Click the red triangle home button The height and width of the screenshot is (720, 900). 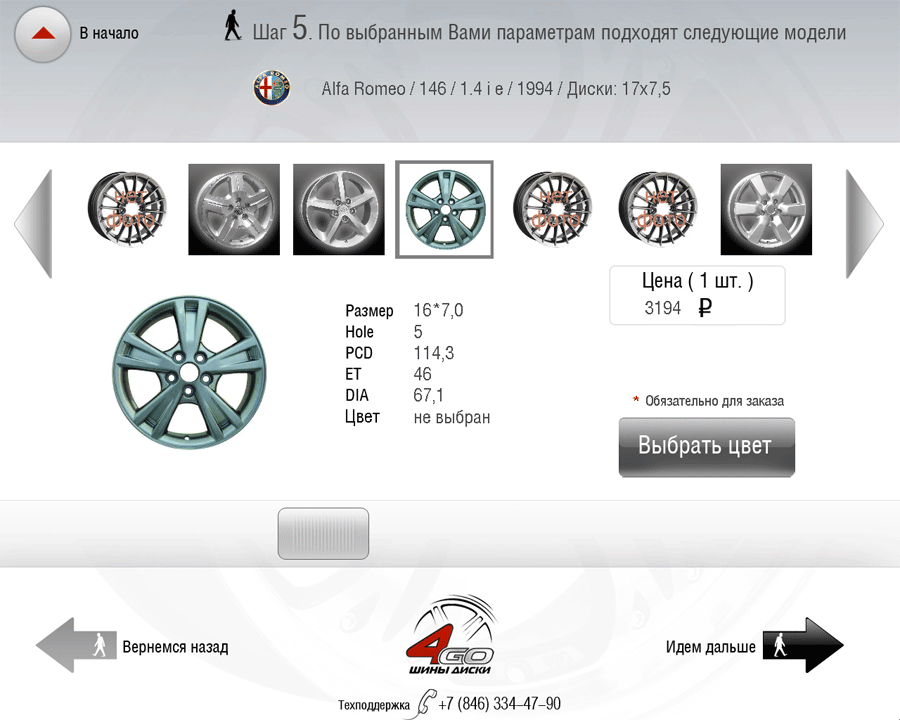(42, 34)
